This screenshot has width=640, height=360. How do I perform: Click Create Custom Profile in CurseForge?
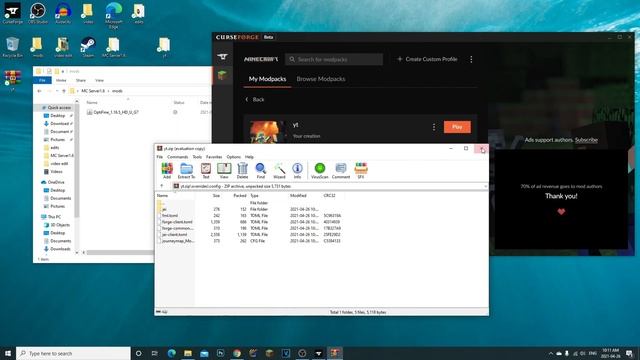[427, 59]
